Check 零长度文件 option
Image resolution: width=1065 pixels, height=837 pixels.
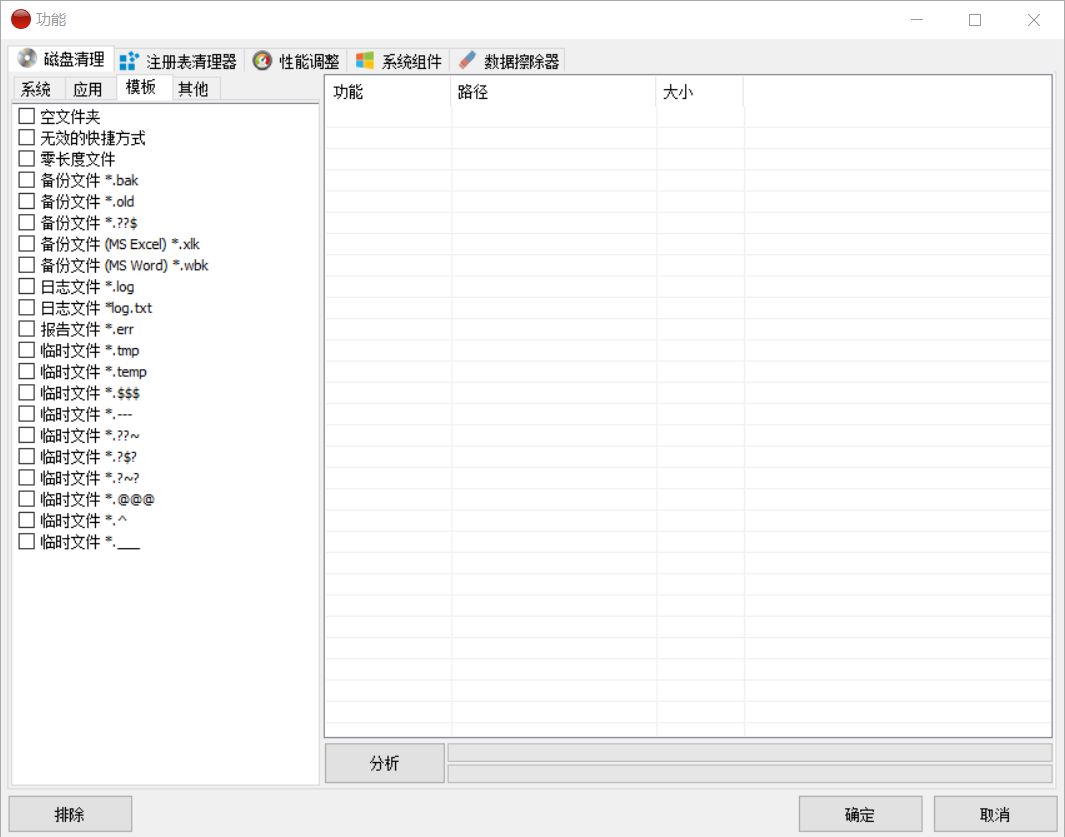(25, 158)
